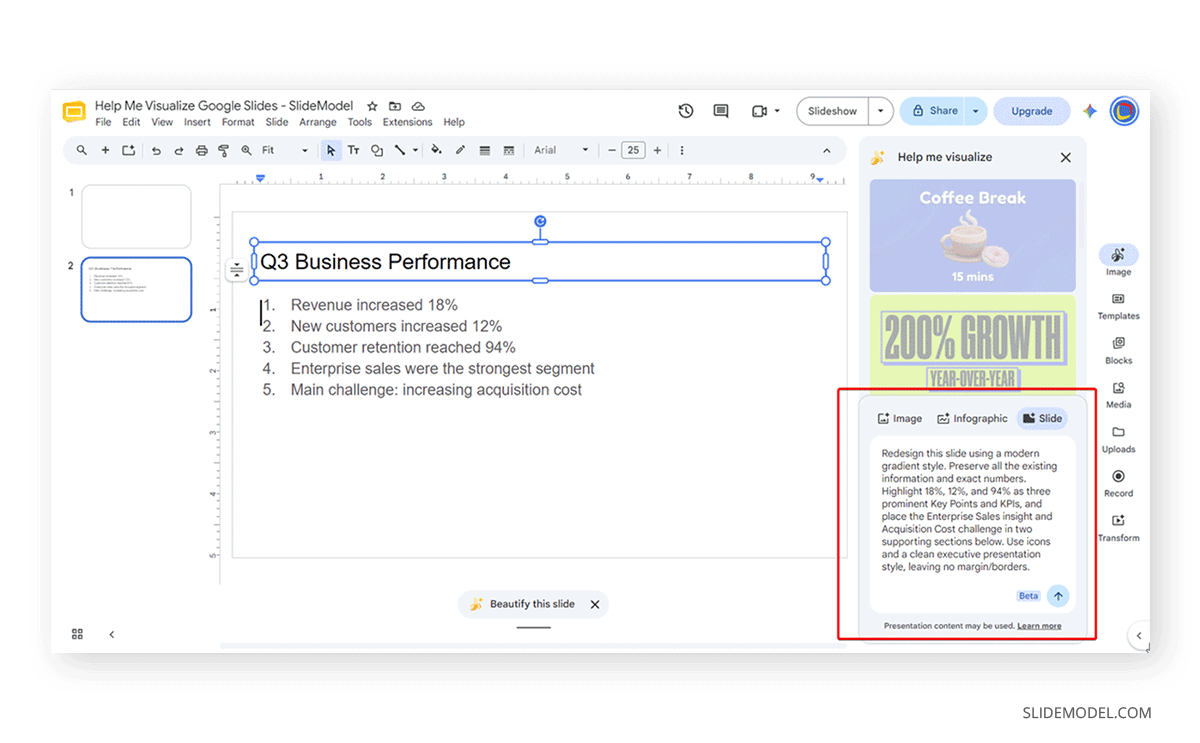1200x743 pixels.
Task: Click the Gemini sparkle icon
Action: tap(1090, 111)
